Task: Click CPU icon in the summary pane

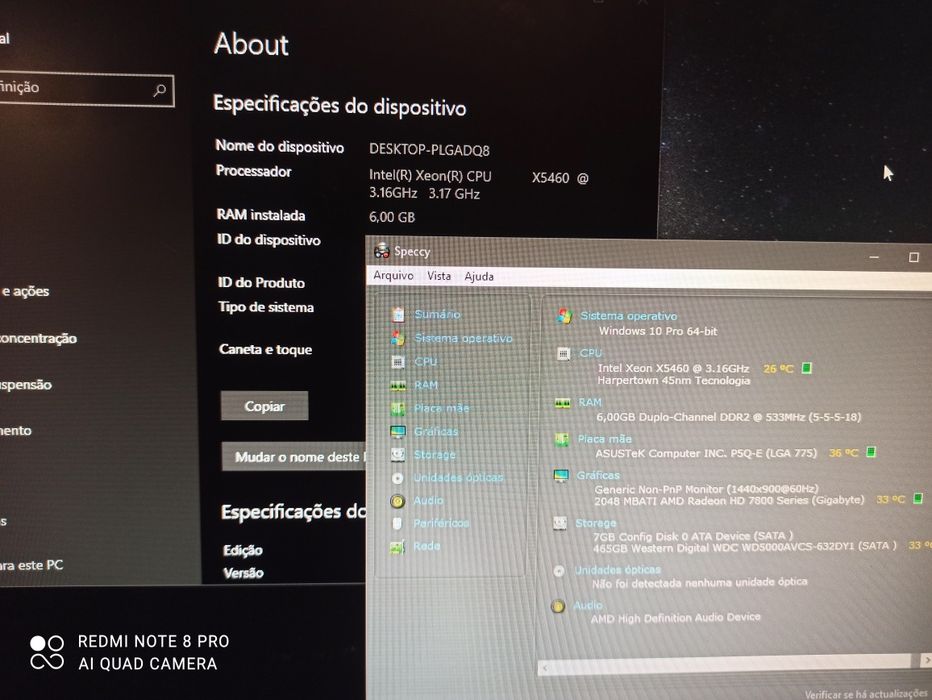Action: (x=563, y=354)
